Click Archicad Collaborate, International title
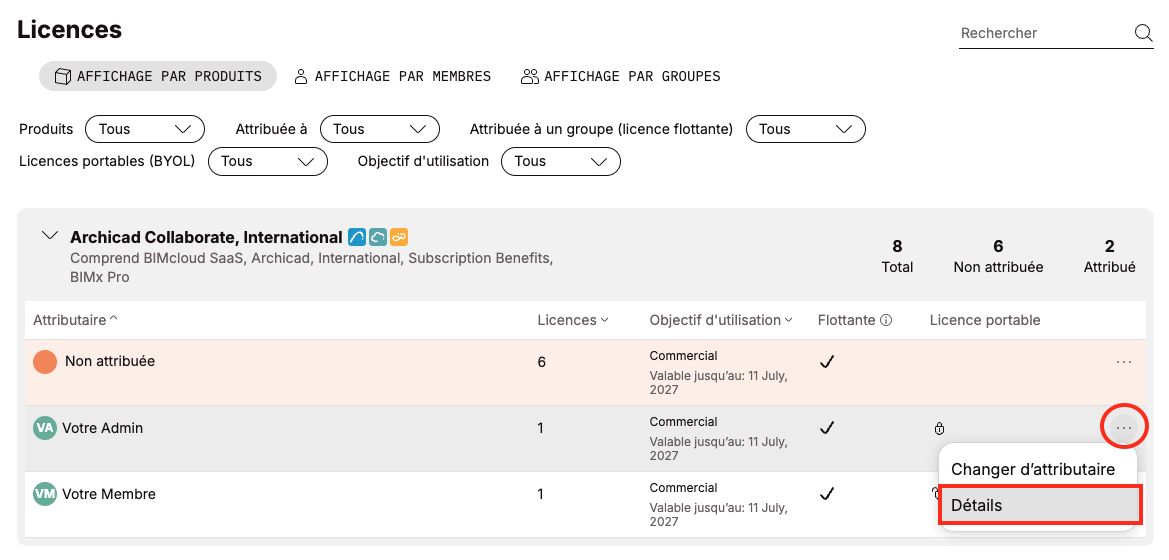The width and height of the screenshot is (1169, 560). click(206, 237)
